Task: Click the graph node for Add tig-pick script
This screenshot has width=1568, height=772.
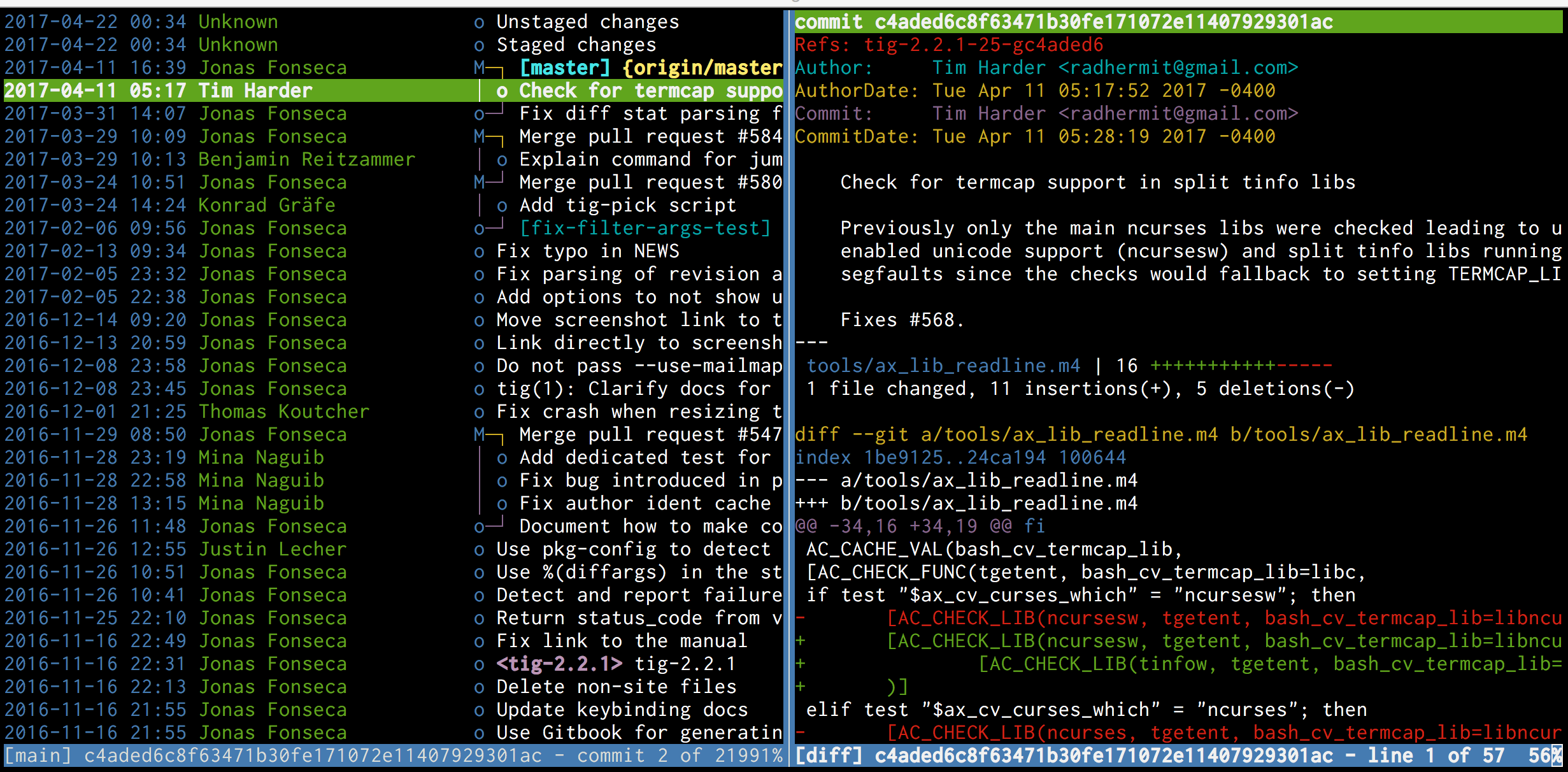Action: point(502,206)
